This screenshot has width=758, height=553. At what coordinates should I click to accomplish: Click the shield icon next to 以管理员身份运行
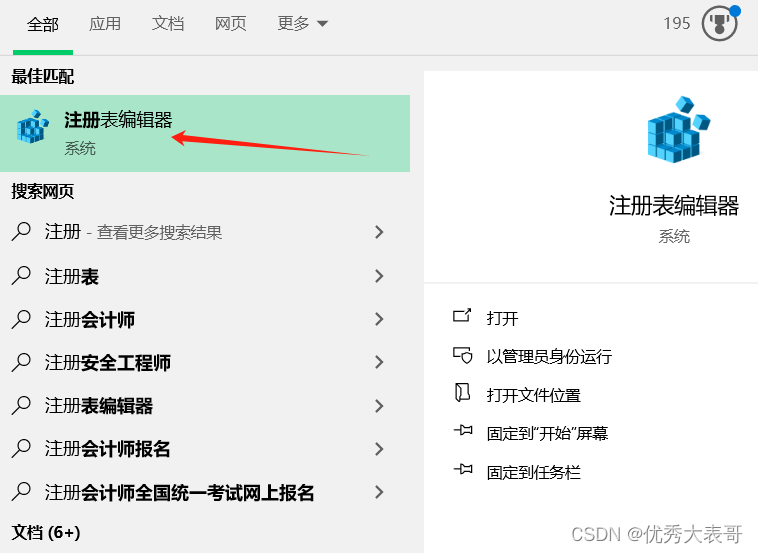[463, 355]
